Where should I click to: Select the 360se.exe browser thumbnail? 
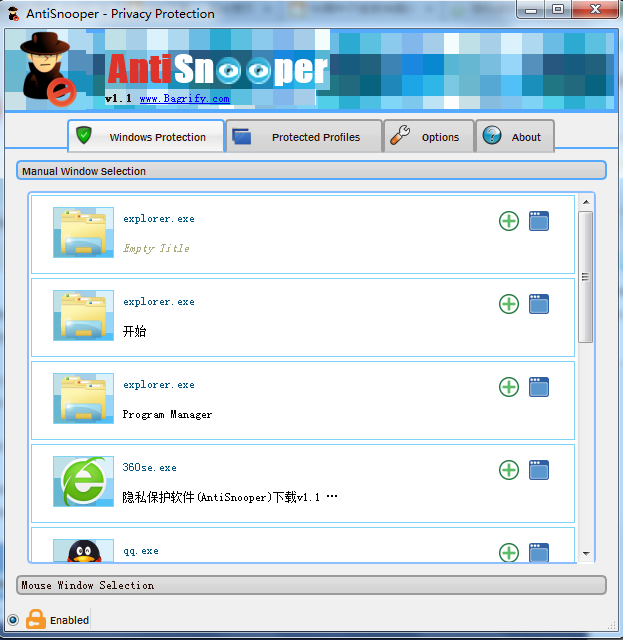83,481
